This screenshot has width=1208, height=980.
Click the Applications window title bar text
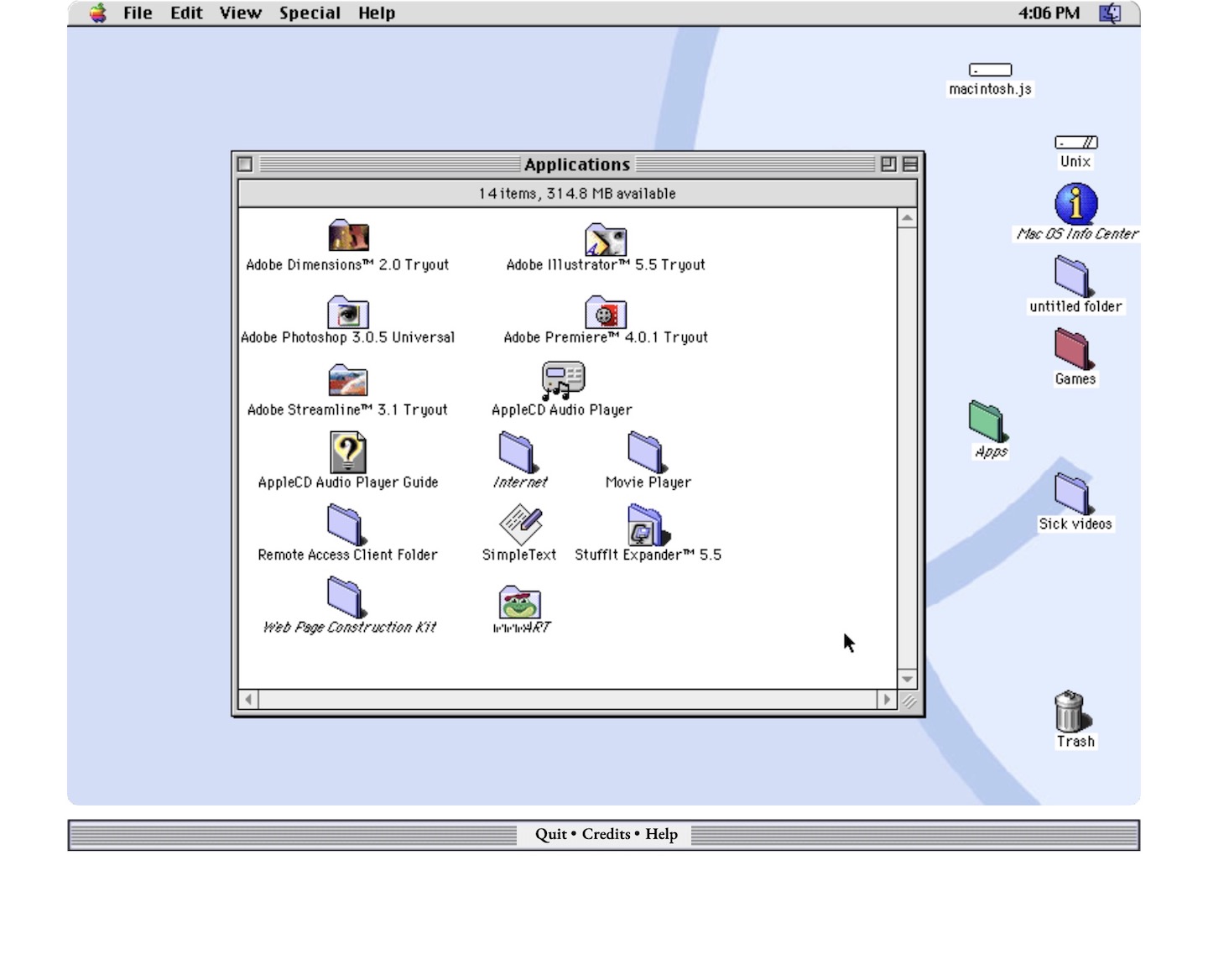(577, 164)
